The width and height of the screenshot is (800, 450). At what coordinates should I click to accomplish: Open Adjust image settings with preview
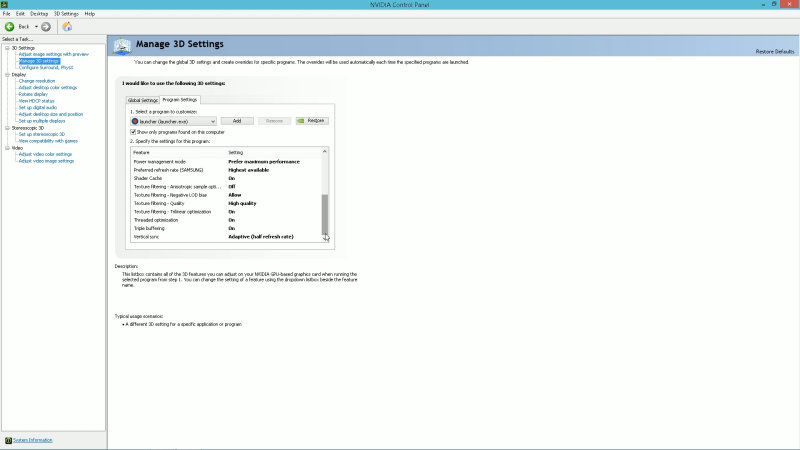point(54,54)
